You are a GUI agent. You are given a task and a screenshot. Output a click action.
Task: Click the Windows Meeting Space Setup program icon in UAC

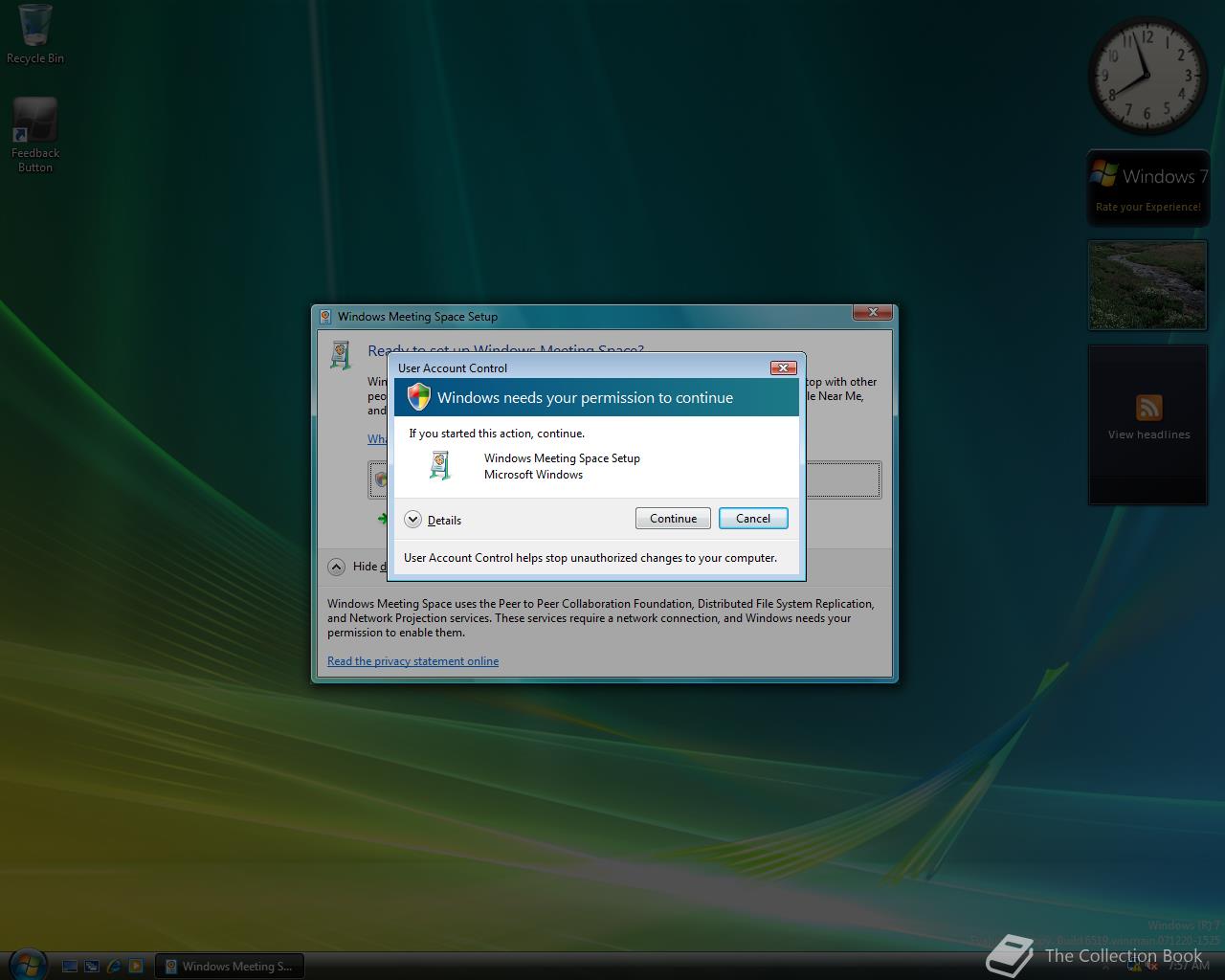click(x=439, y=465)
